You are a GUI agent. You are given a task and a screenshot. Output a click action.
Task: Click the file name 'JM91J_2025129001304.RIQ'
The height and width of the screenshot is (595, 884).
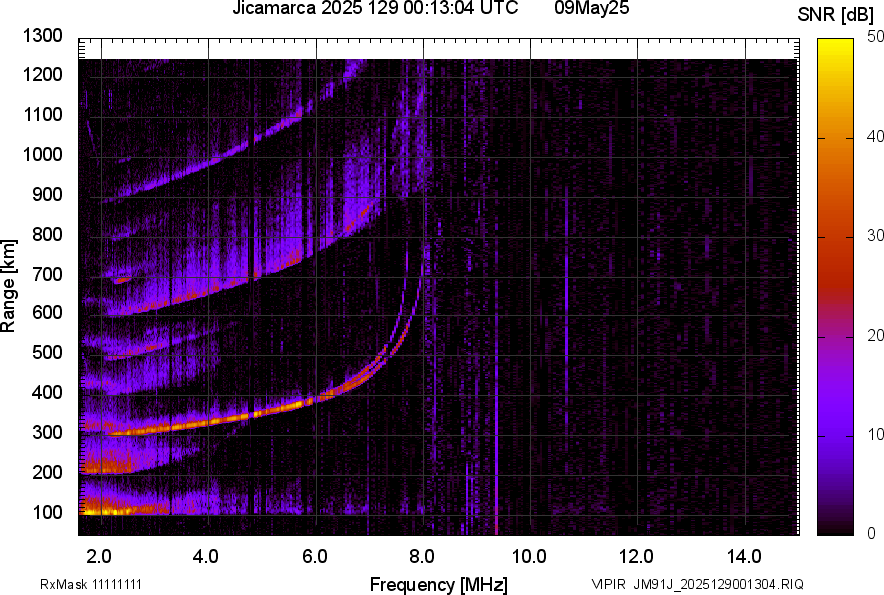[x=718, y=584]
